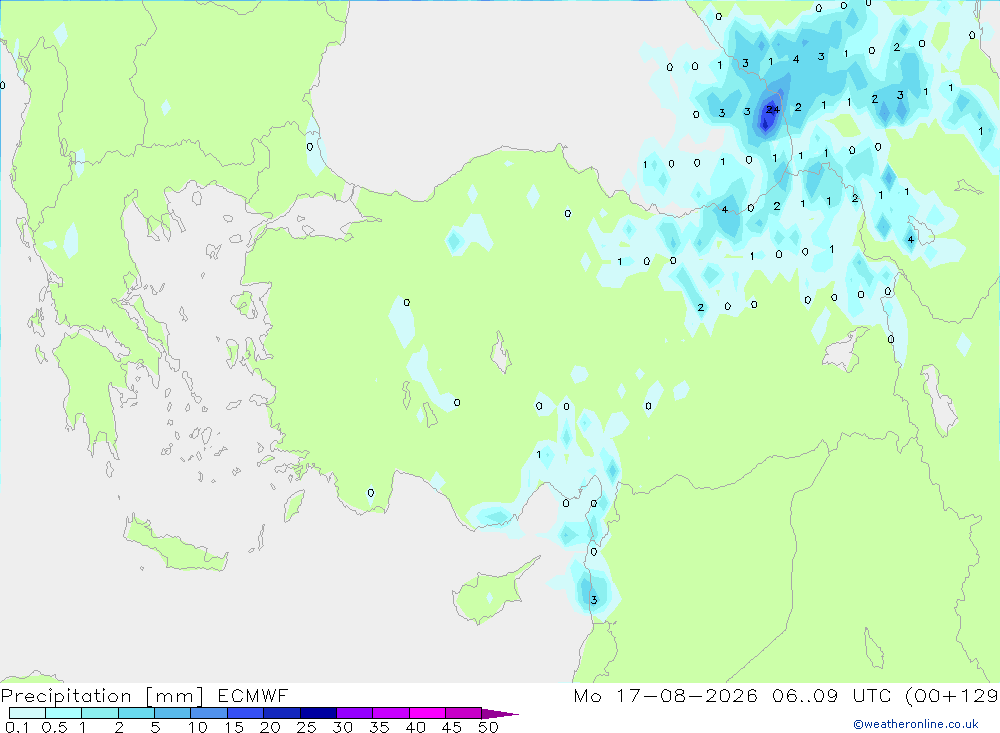Click the '06..09 UTC' time range text
The width and height of the screenshot is (1000, 733).
(832, 695)
